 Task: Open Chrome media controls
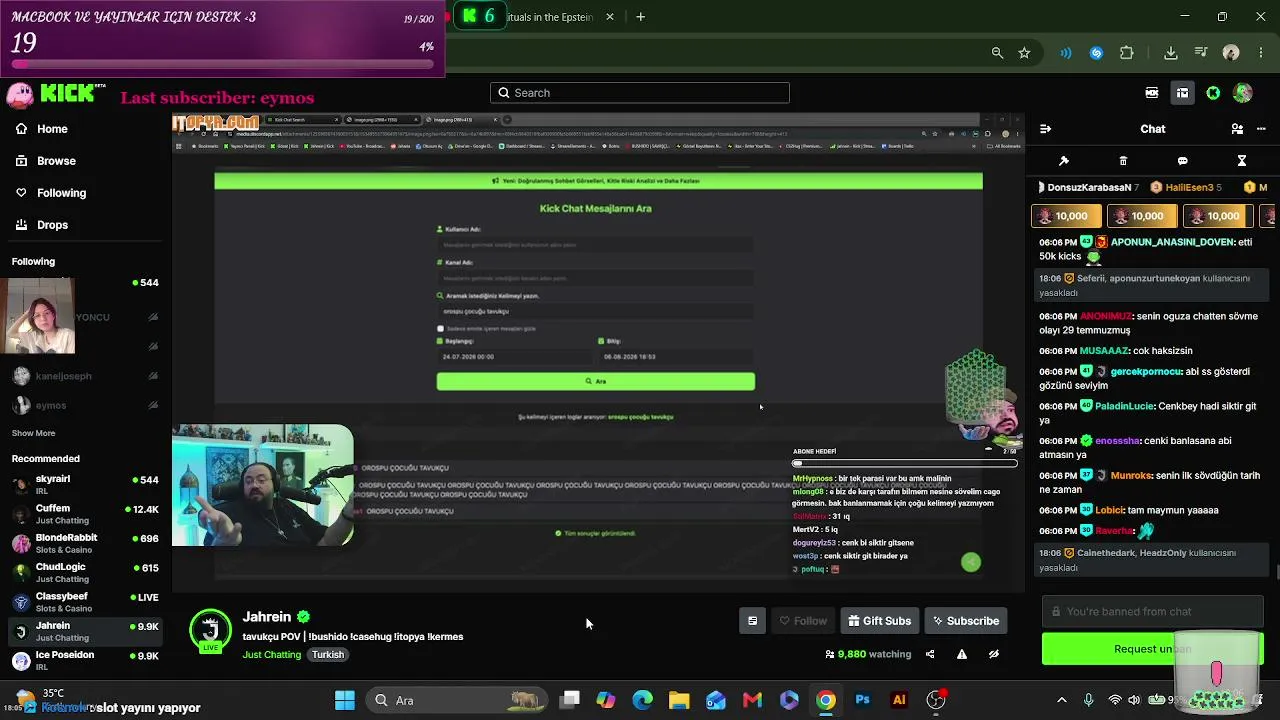[1201, 53]
